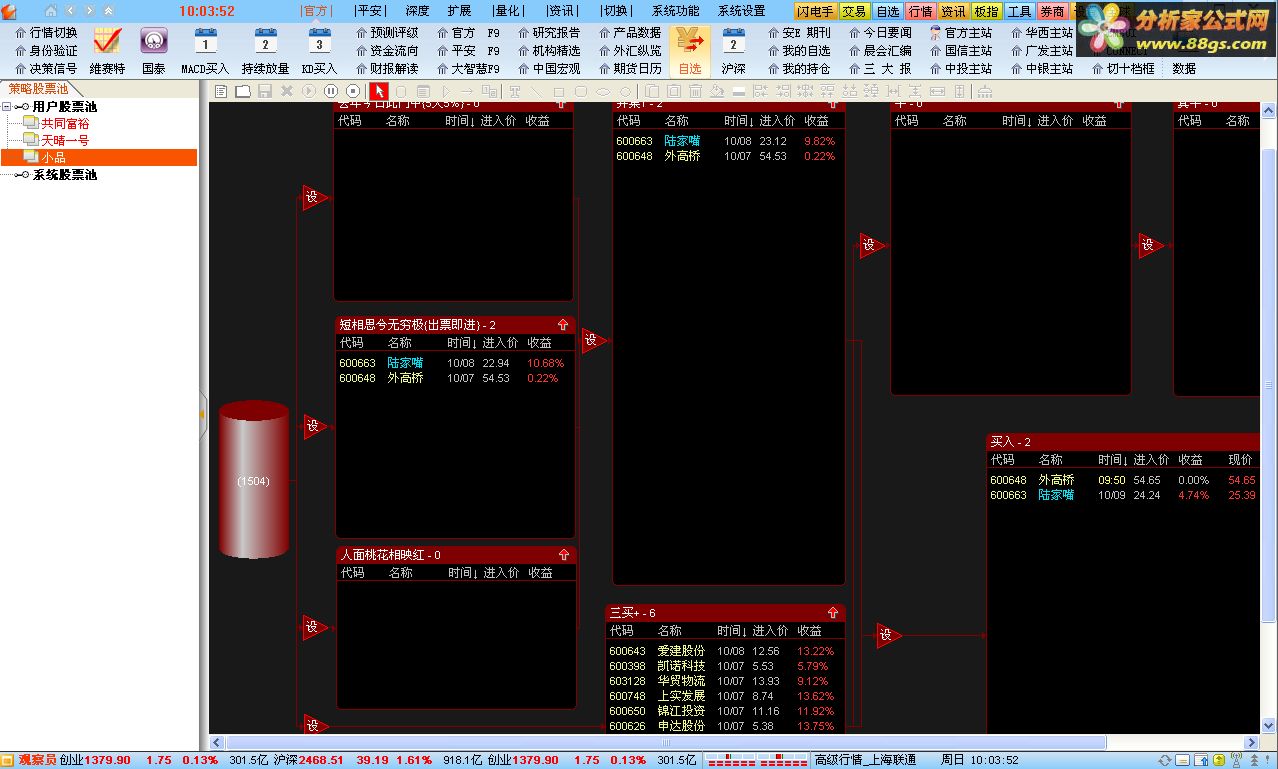Launch the MACD买入 calendar icon
This screenshot has width=1278, height=769.
[x=205, y=41]
